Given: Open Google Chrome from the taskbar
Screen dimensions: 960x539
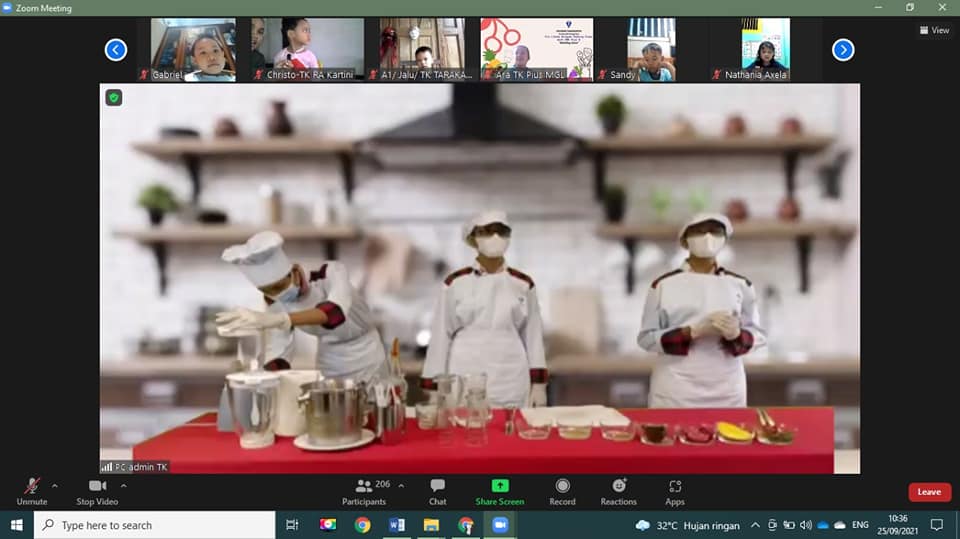Looking at the screenshot, I should [x=362, y=525].
